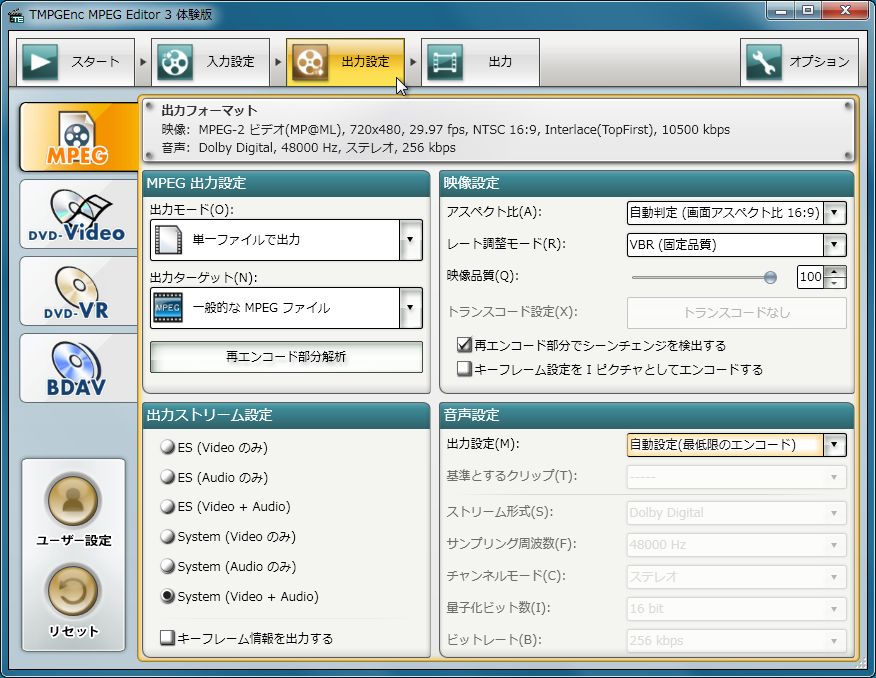Click the 再エンコード部分解析 button
This screenshot has width=876, height=678.
(x=286, y=357)
